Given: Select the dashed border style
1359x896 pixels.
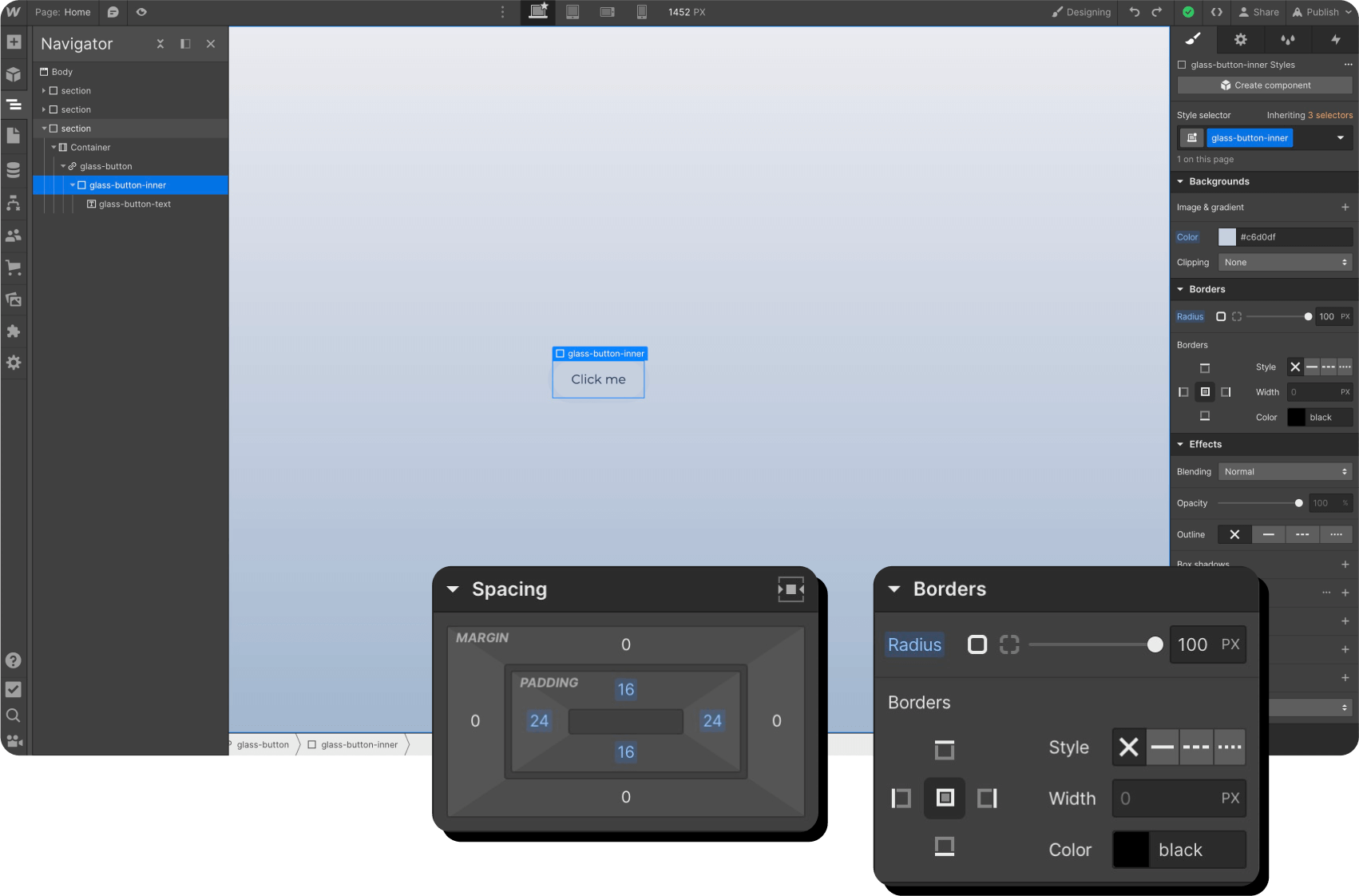Looking at the screenshot, I should (1195, 747).
